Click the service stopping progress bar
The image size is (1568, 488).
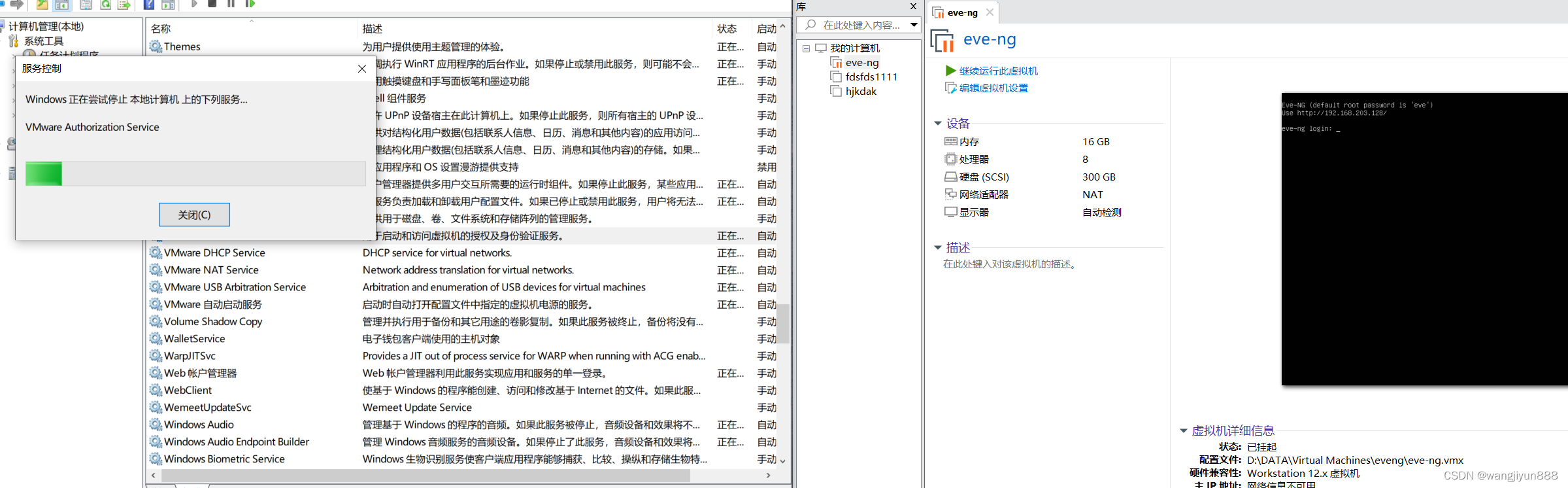pyautogui.click(x=195, y=174)
